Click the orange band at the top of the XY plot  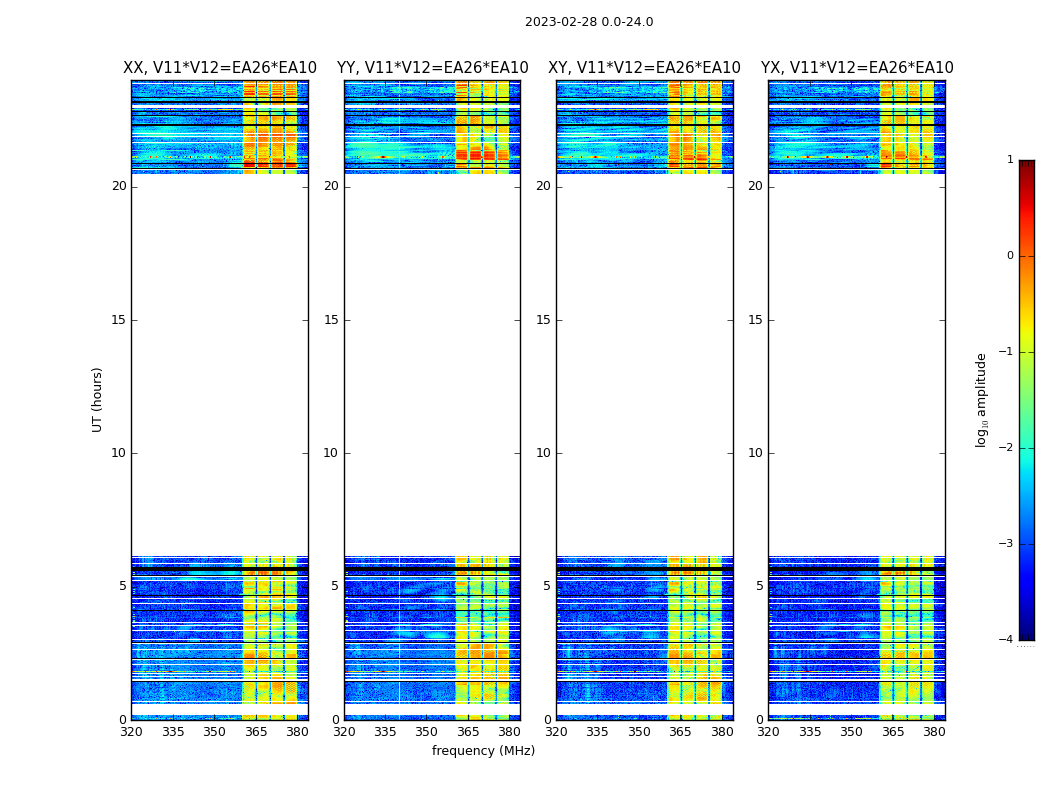[695, 127]
